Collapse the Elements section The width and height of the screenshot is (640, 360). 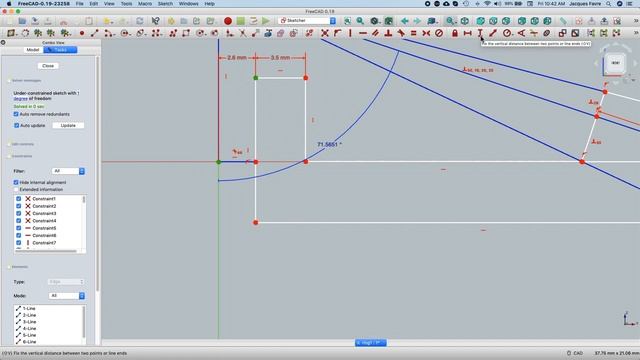pyautogui.click(x=9, y=267)
